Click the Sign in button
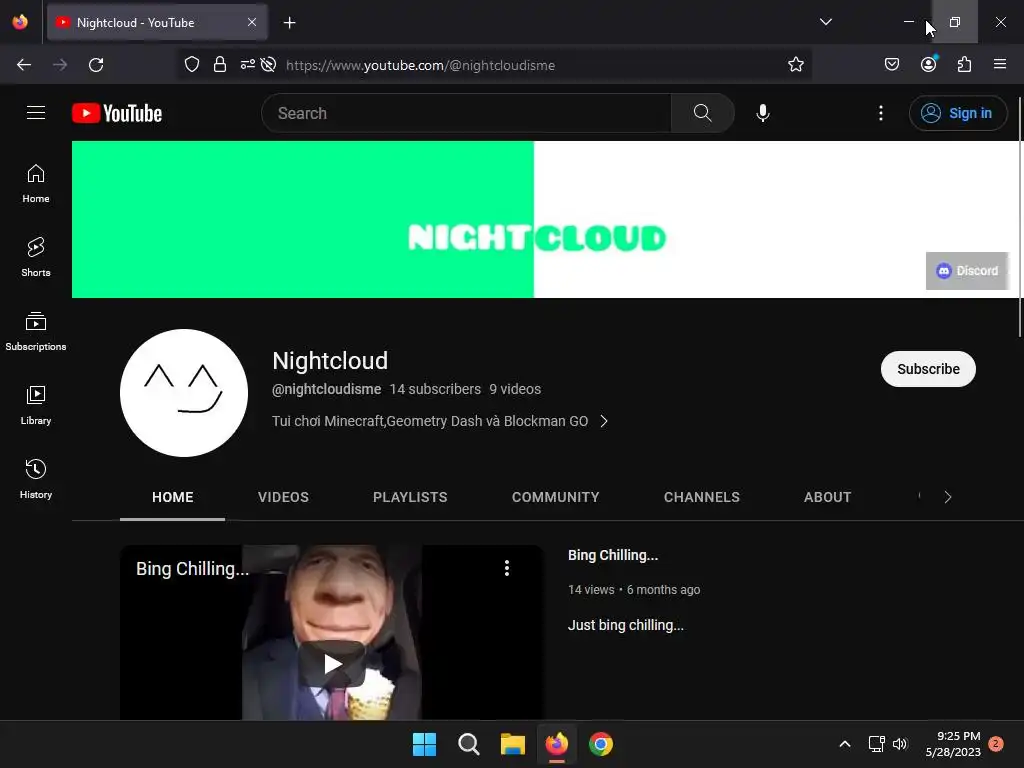The width and height of the screenshot is (1024, 768). 958,113
